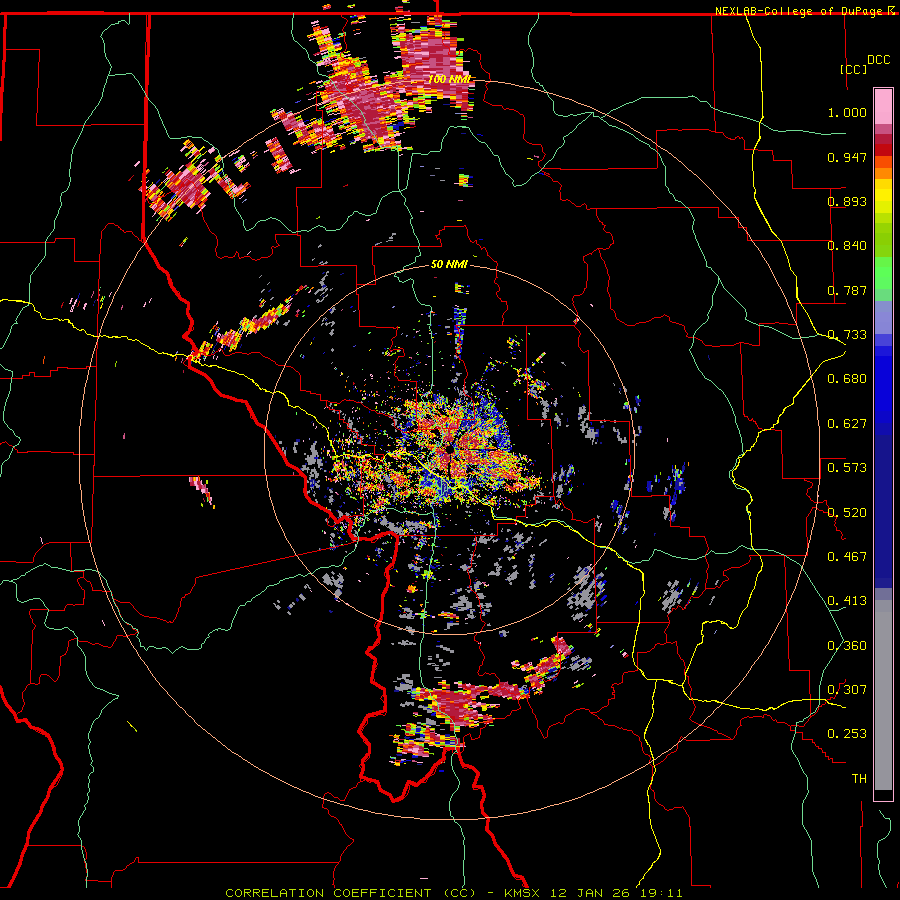Select the 0.947 scale value
The width and height of the screenshot is (900, 900).
(847, 157)
